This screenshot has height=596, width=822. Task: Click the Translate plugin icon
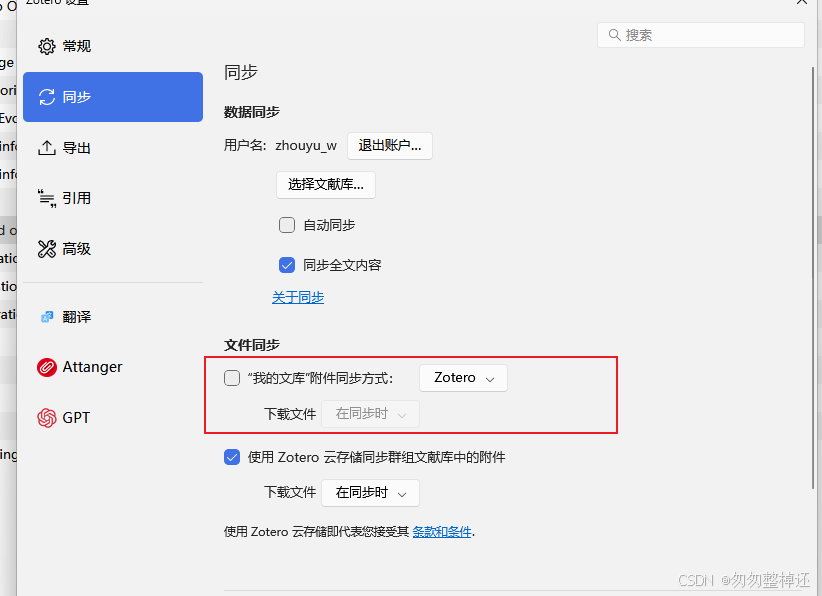tap(47, 317)
